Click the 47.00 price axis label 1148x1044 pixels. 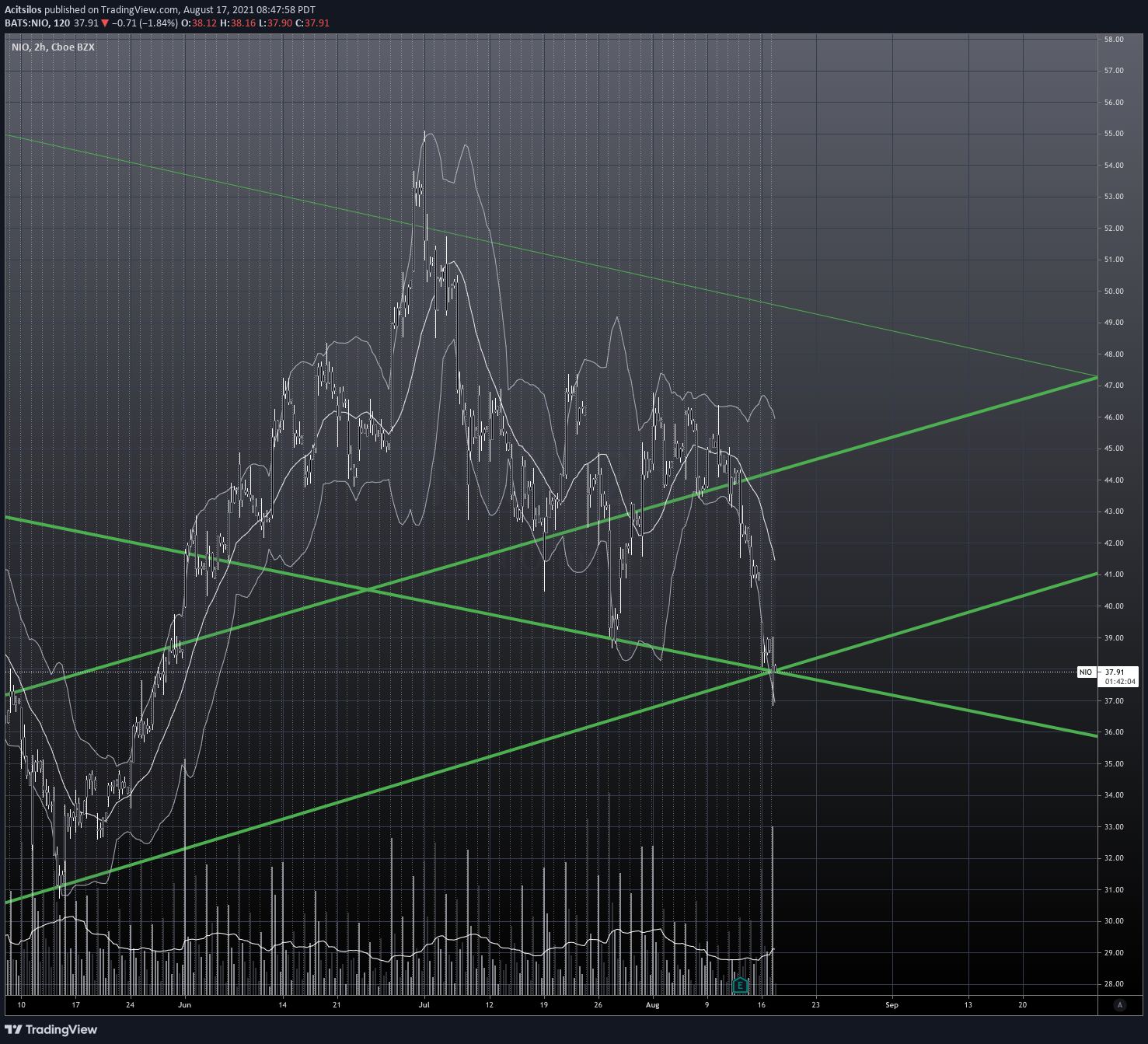coord(1114,386)
